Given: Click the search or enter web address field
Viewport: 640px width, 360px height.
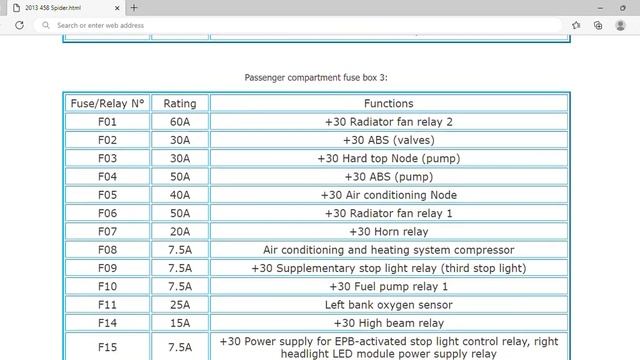Looking at the screenshot, I should 298,25.
